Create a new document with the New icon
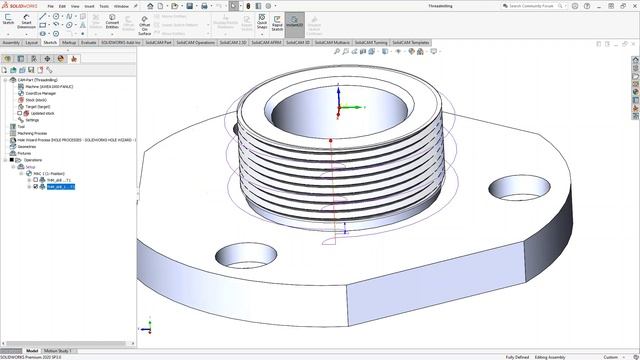 click(x=160, y=6)
